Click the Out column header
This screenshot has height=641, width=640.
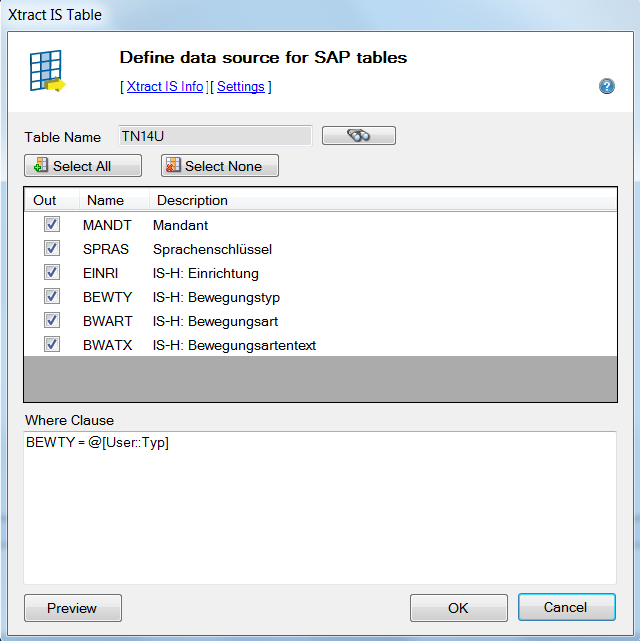click(x=52, y=200)
